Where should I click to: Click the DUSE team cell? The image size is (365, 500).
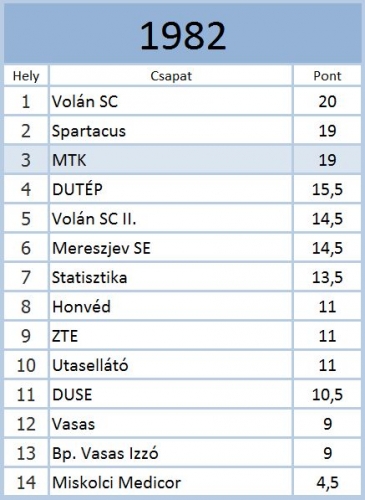pyautogui.click(x=171, y=395)
